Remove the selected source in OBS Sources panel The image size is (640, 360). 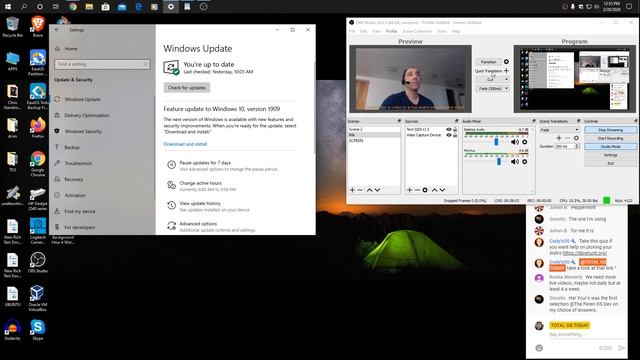[417, 190]
